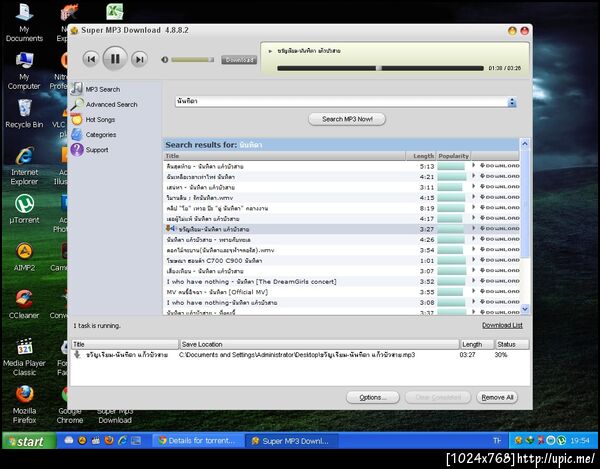
Task: Sort results by Popularity column
Action: point(453,156)
